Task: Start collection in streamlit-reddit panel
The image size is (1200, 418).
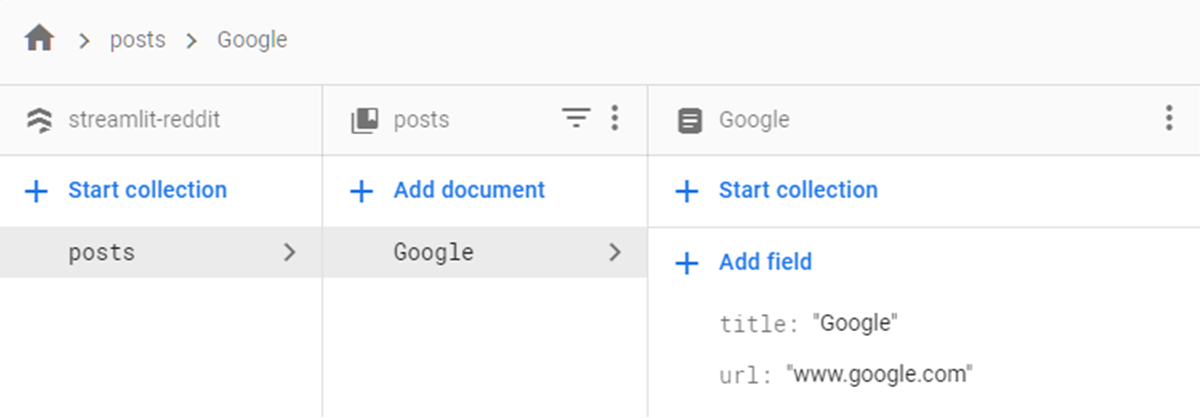Action: [147, 190]
